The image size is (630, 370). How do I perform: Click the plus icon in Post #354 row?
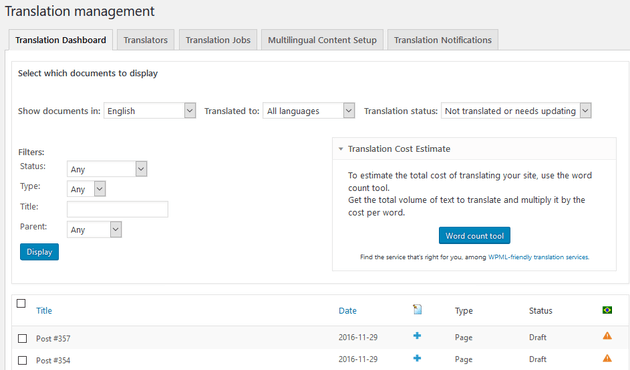pyautogui.click(x=417, y=358)
